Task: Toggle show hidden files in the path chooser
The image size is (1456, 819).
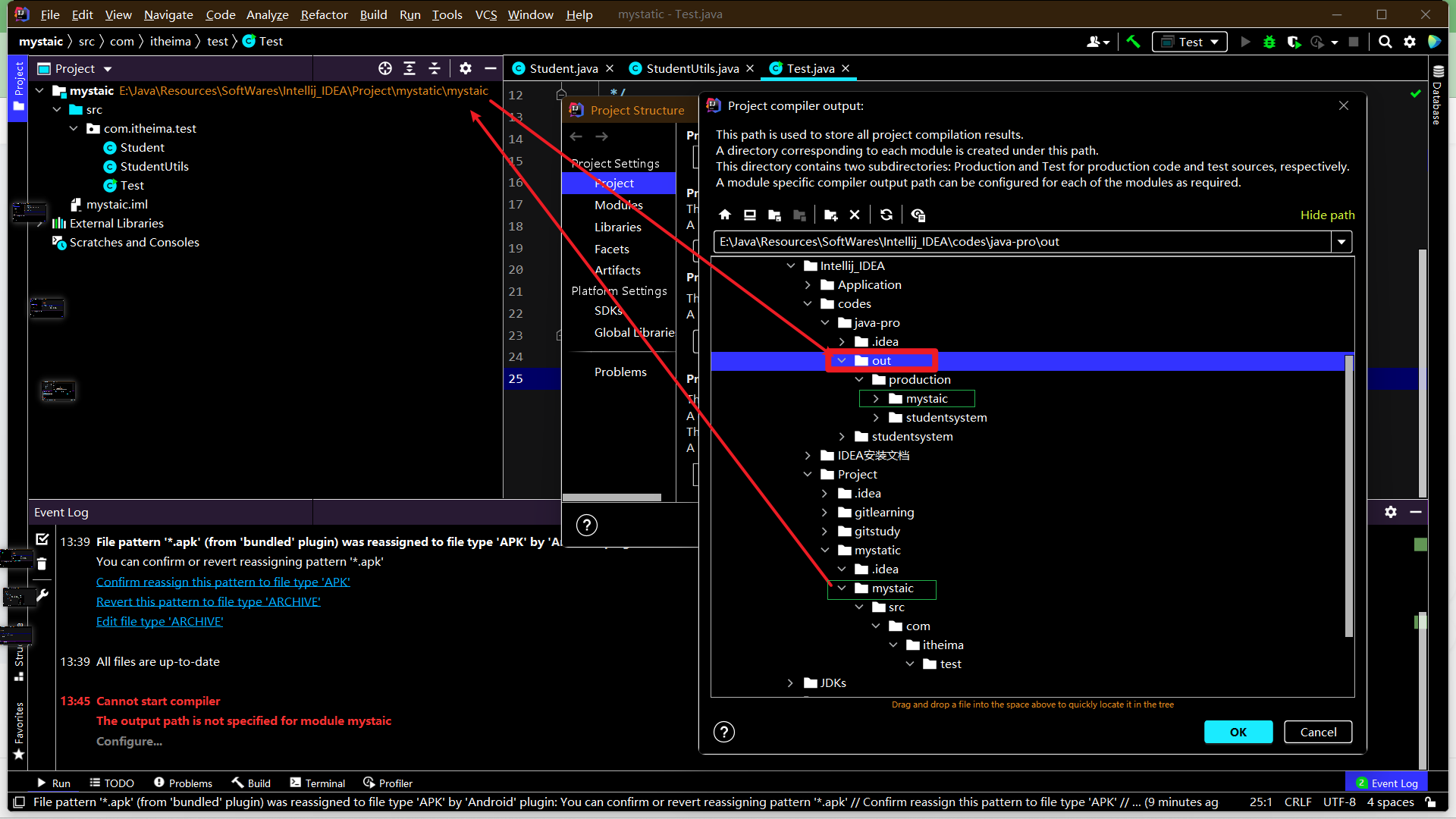Action: [x=918, y=215]
